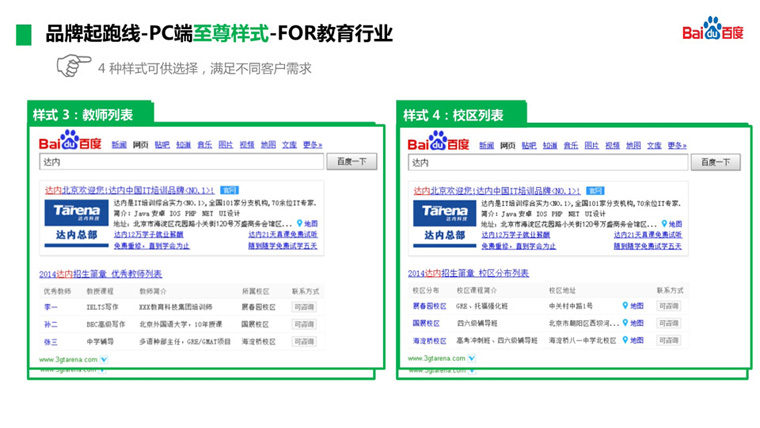Open 贴吧 tab in the teacher list panel
Screen dimensions: 760x428
point(162,144)
